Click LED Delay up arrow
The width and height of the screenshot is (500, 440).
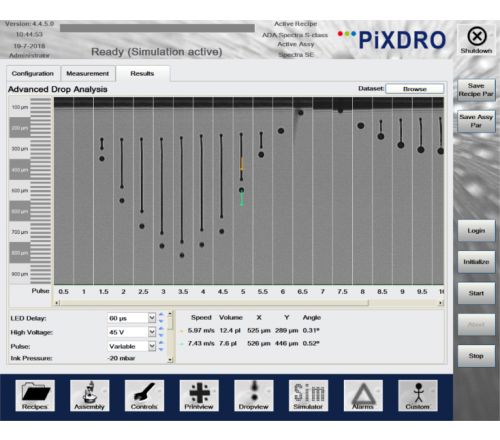[x=161, y=315]
